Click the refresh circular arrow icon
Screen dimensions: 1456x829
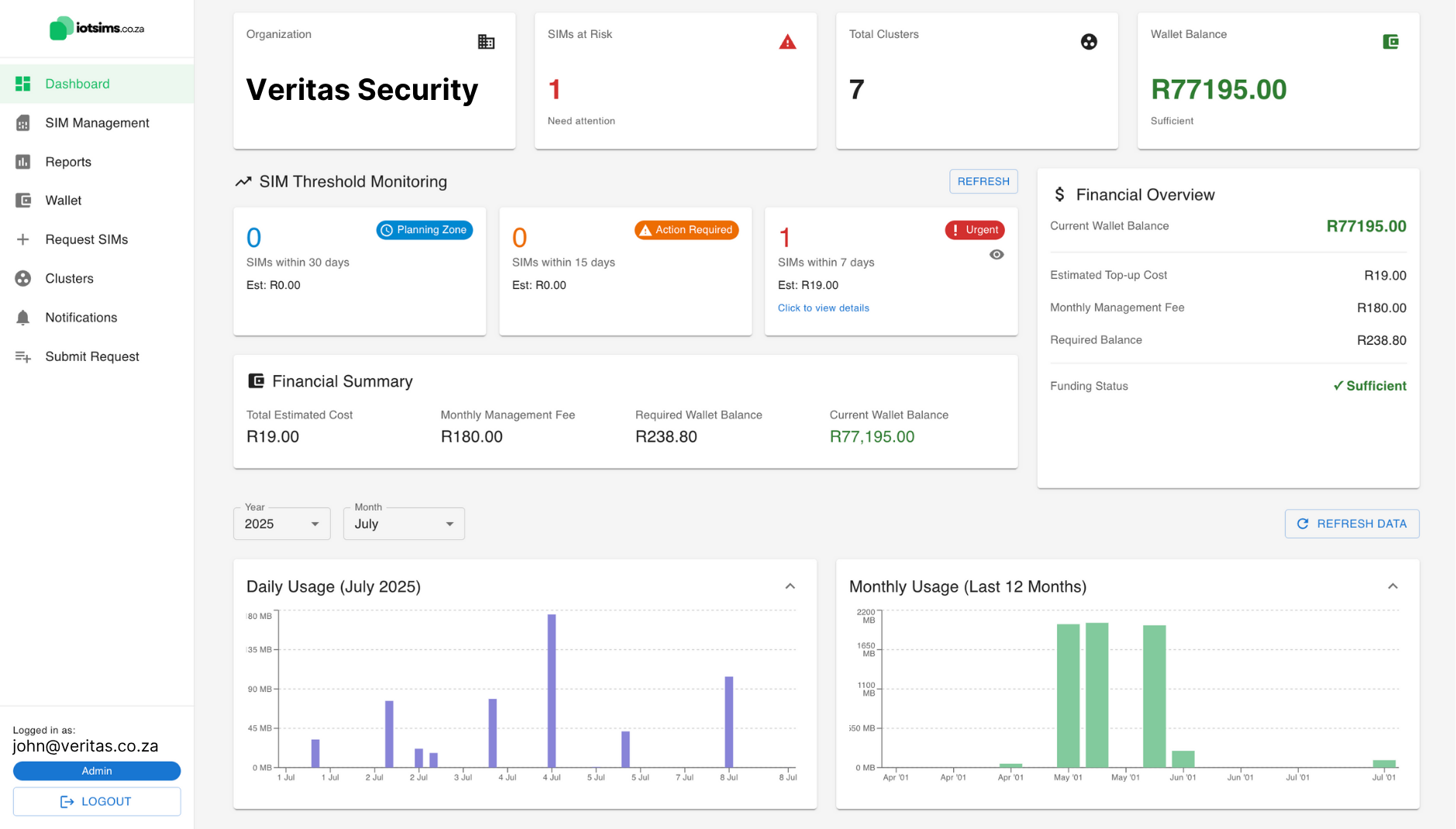tap(1303, 524)
